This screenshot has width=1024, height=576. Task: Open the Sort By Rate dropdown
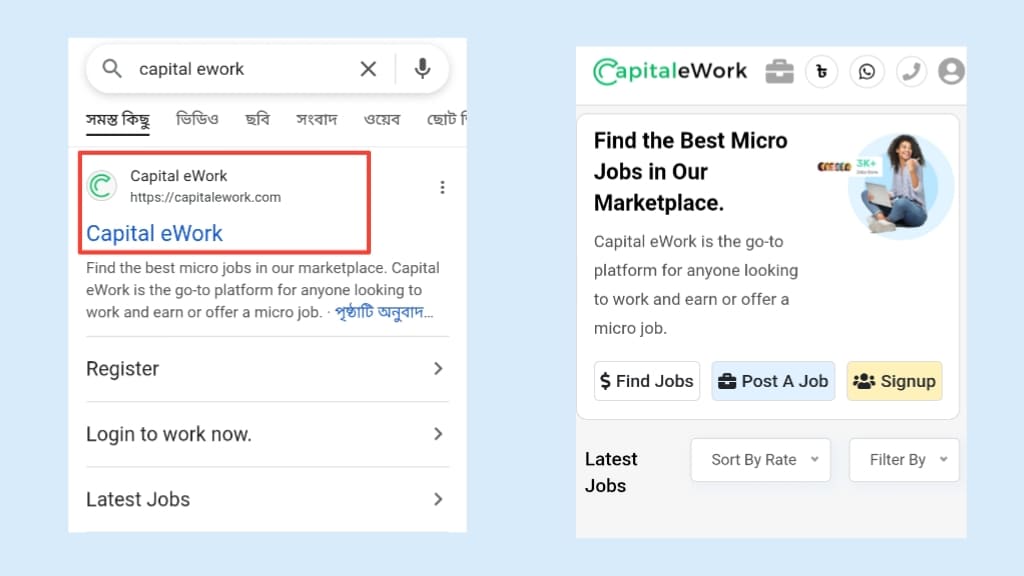760,460
